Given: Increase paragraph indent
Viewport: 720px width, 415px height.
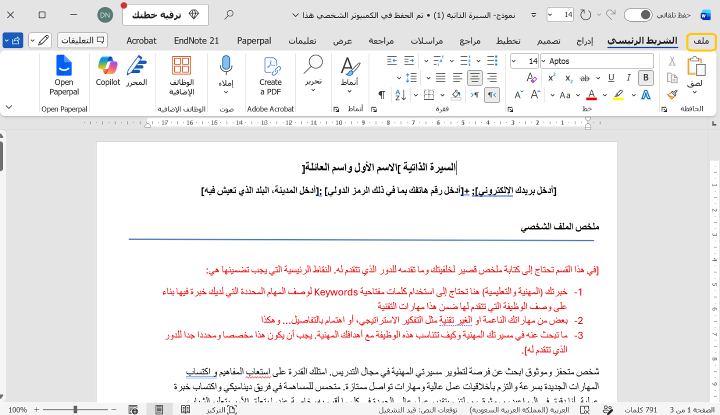Looking at the screenshot, I should [x=392, y=61].
